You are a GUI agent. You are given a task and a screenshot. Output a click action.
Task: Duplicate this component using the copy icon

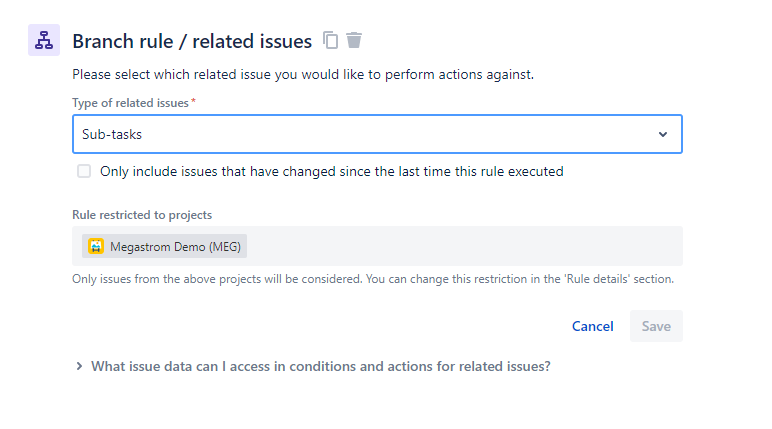(x=330, y=40)
